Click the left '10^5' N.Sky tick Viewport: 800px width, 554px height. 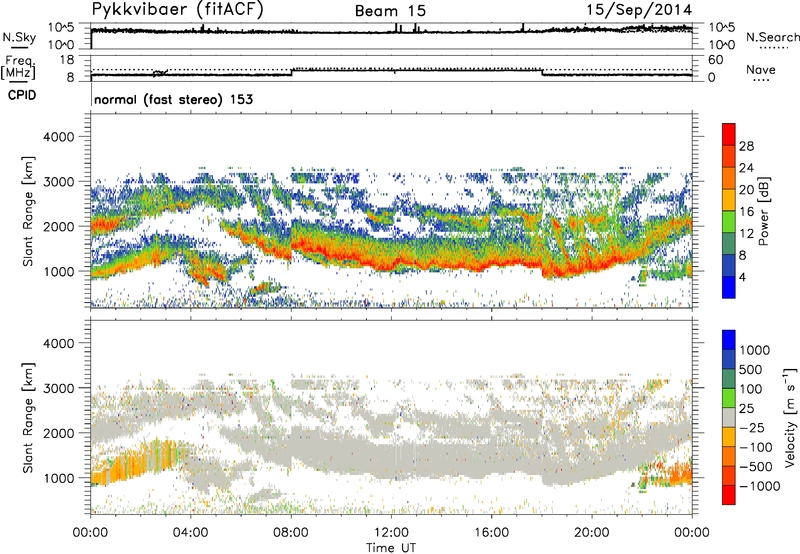(x=62, y=27)
